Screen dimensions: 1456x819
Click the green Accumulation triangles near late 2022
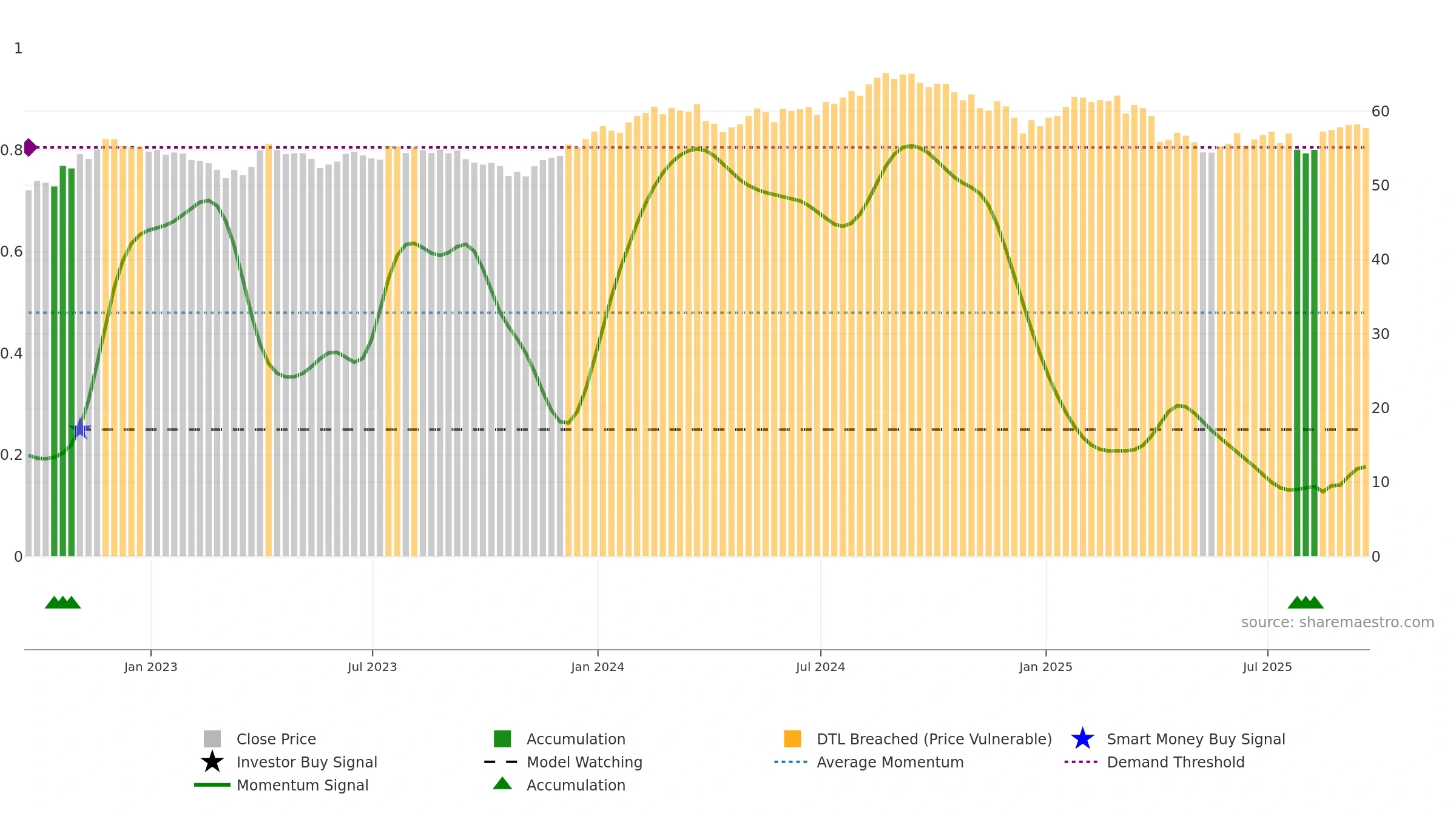[x=63, y=602]
